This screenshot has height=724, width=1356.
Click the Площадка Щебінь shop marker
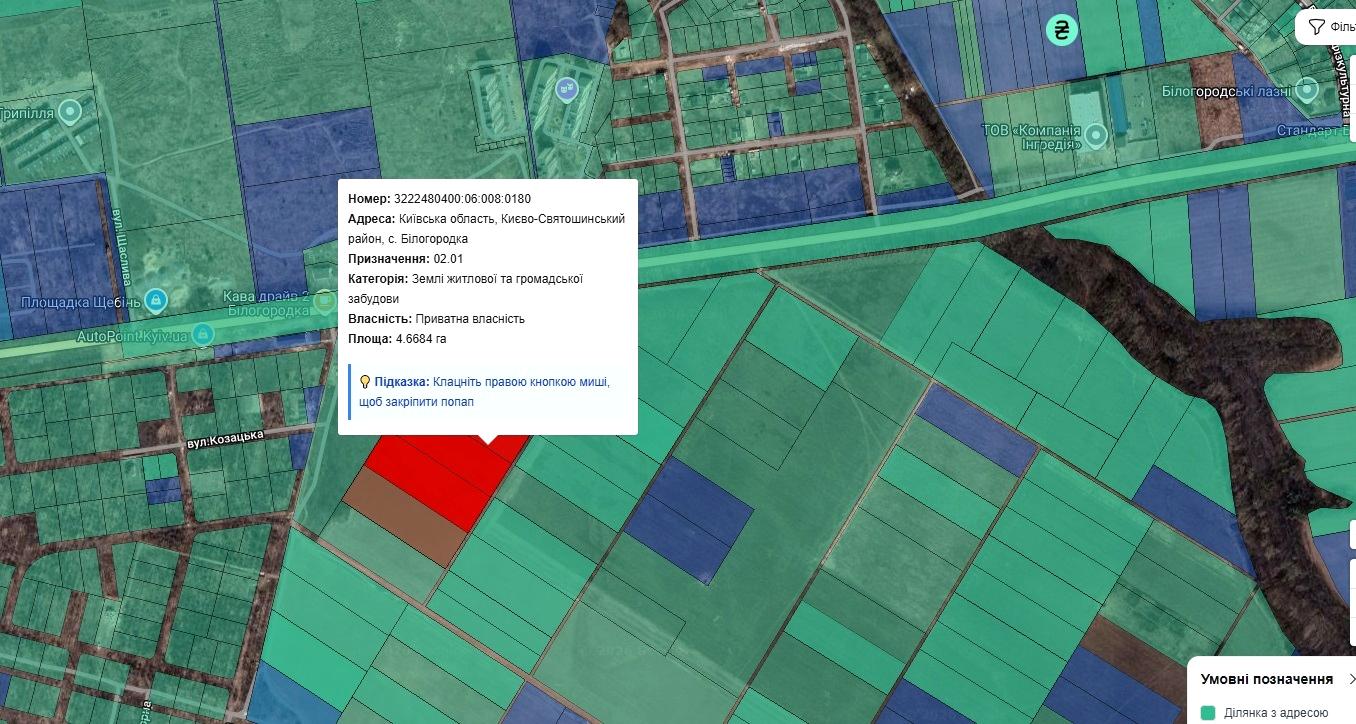pyautogui.click(x=155, y=299)
